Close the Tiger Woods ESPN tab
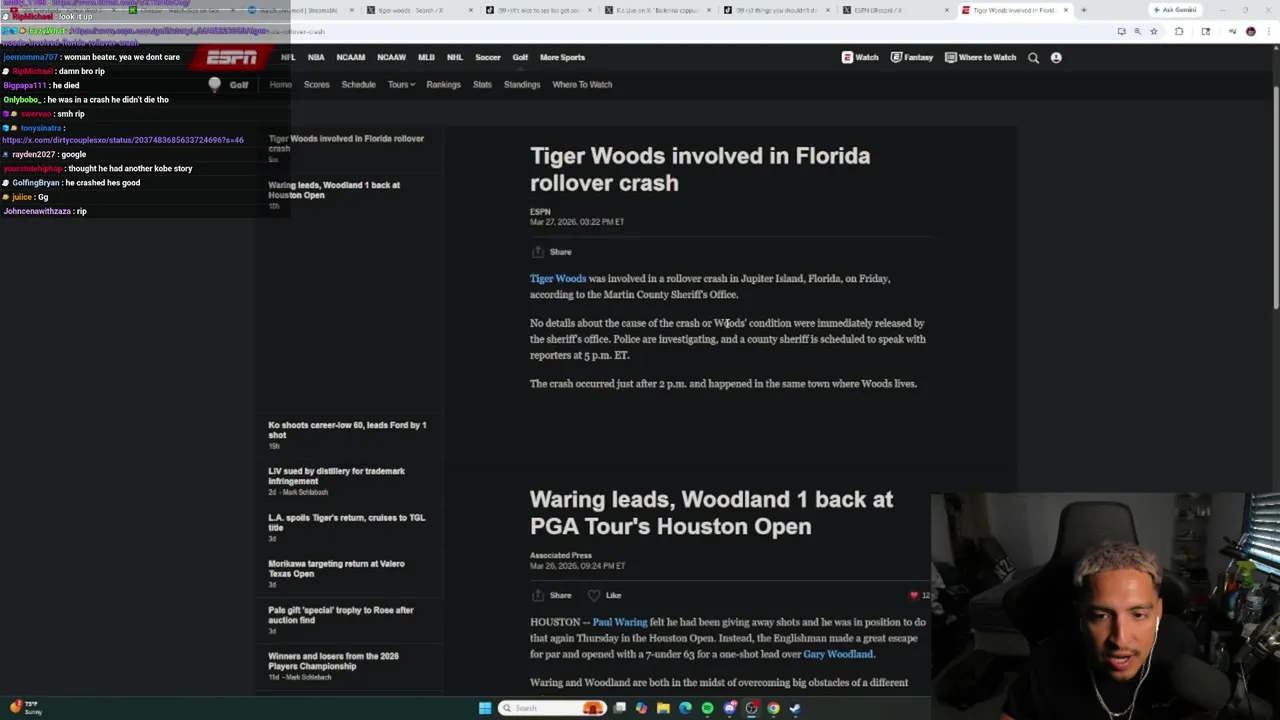Viewport: 1280px width, 720px height. 1065,10
